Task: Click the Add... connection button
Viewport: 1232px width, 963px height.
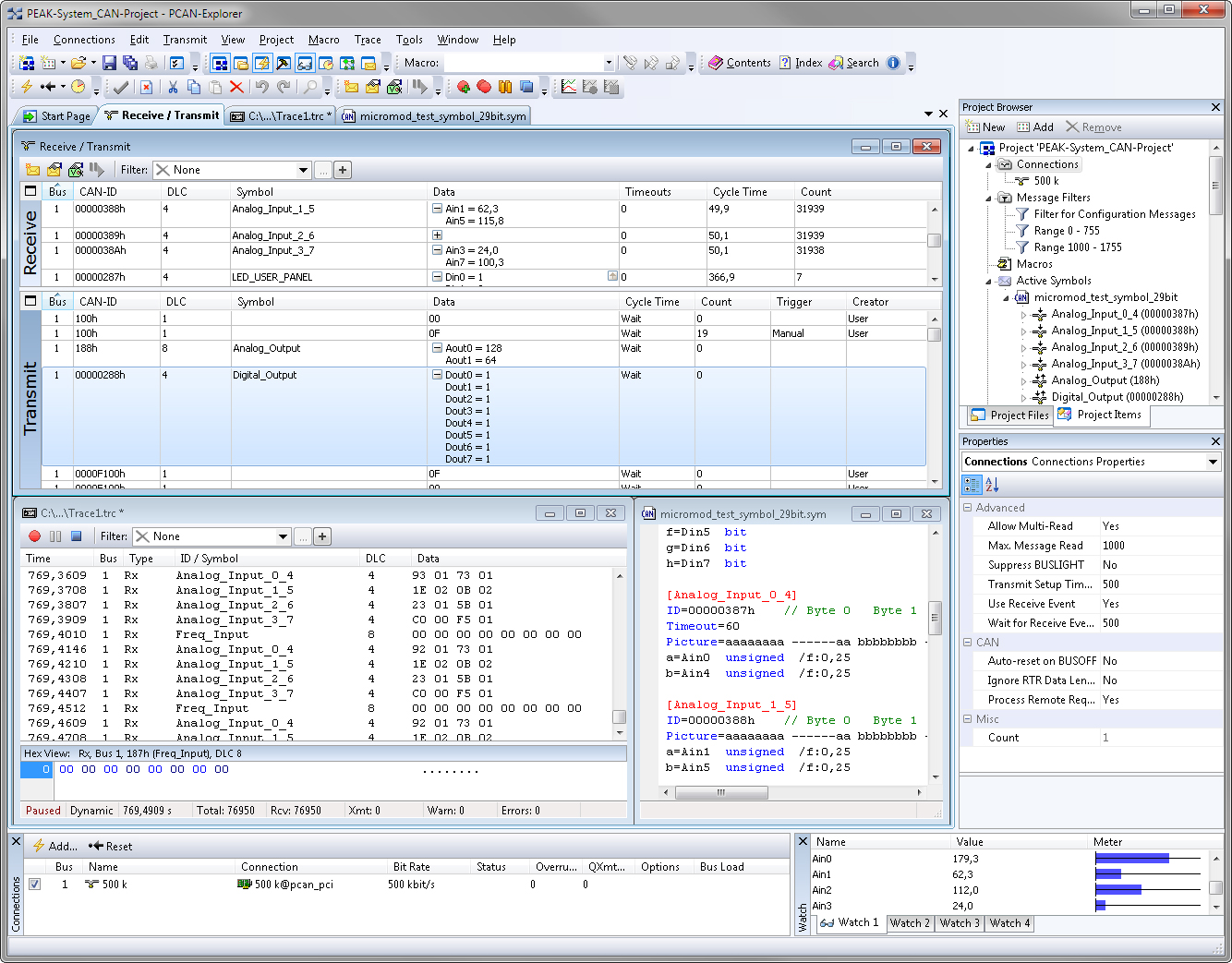Action: (54, 846)
